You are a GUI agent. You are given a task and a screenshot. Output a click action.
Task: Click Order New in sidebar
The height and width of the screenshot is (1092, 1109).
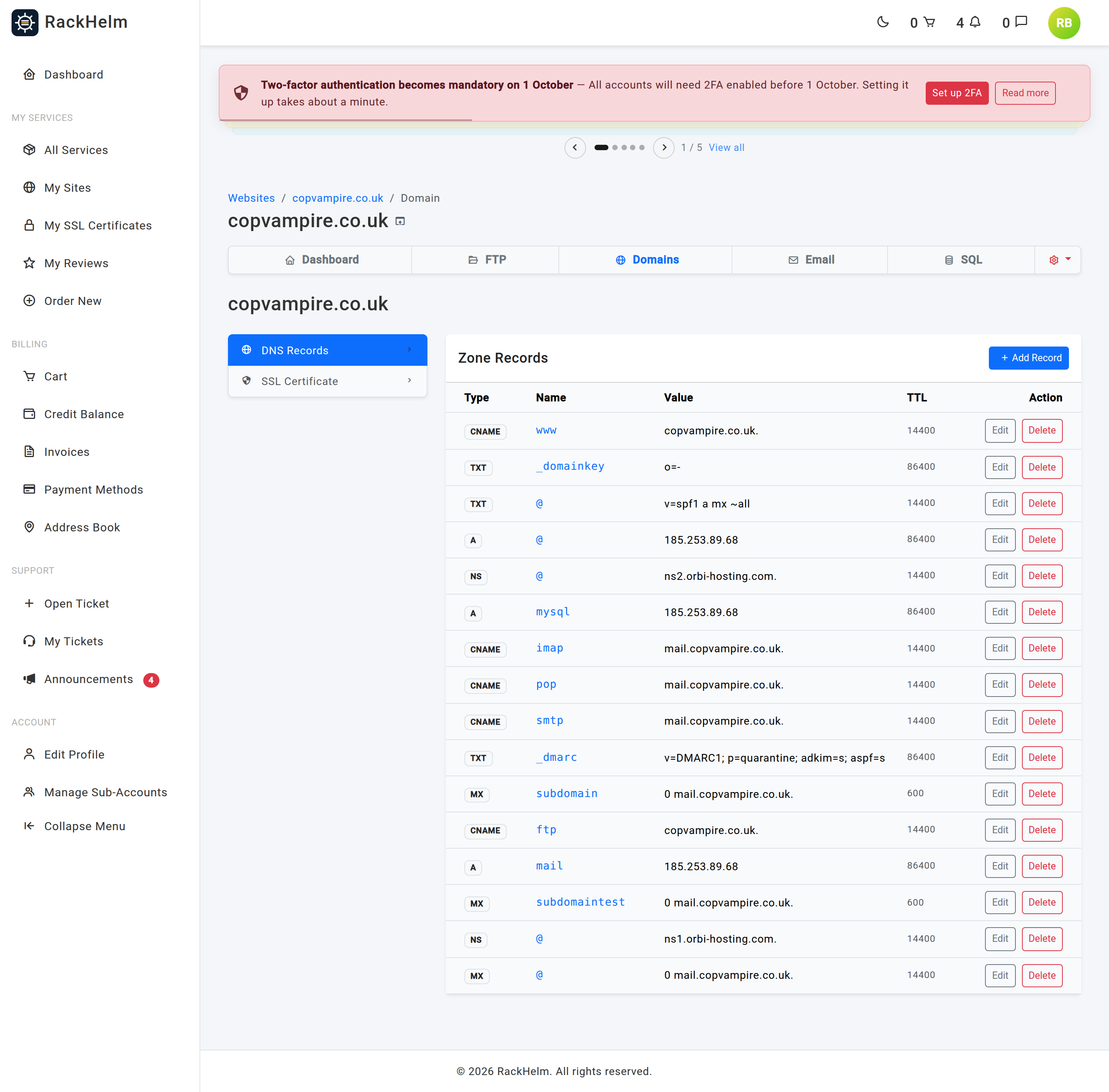click(x=72, y=301)
